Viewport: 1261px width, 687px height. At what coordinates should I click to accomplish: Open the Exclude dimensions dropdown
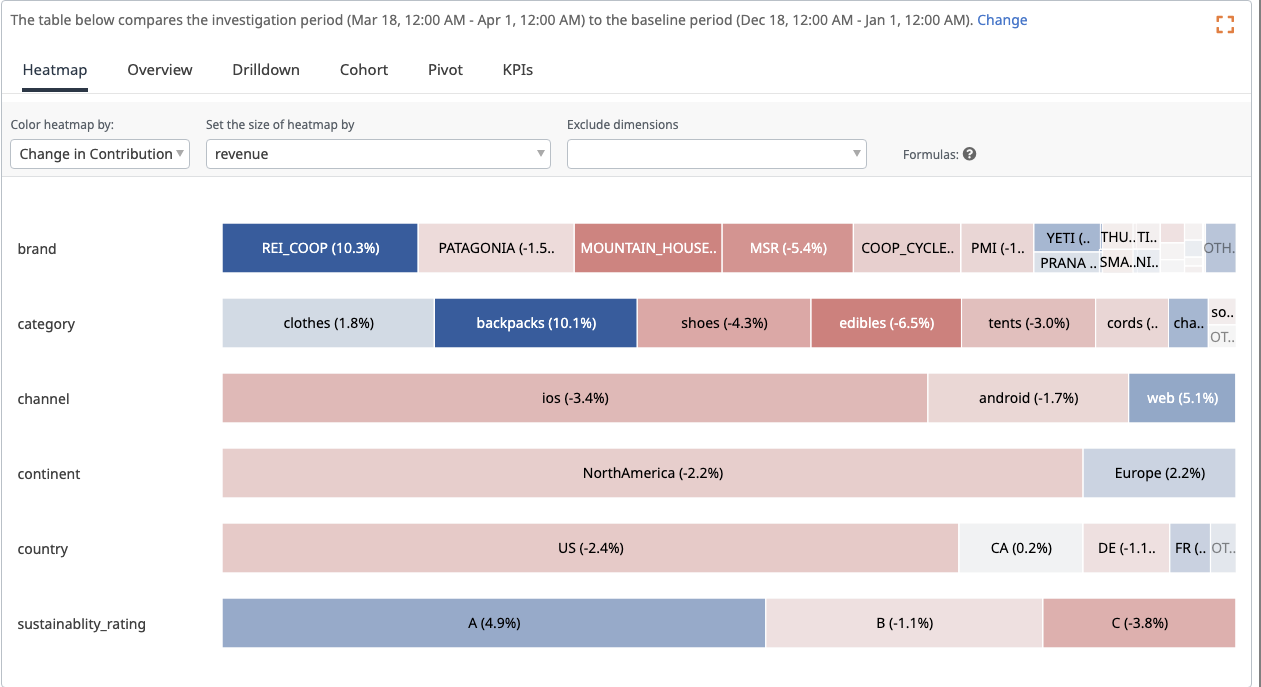(x=716, y=154)
